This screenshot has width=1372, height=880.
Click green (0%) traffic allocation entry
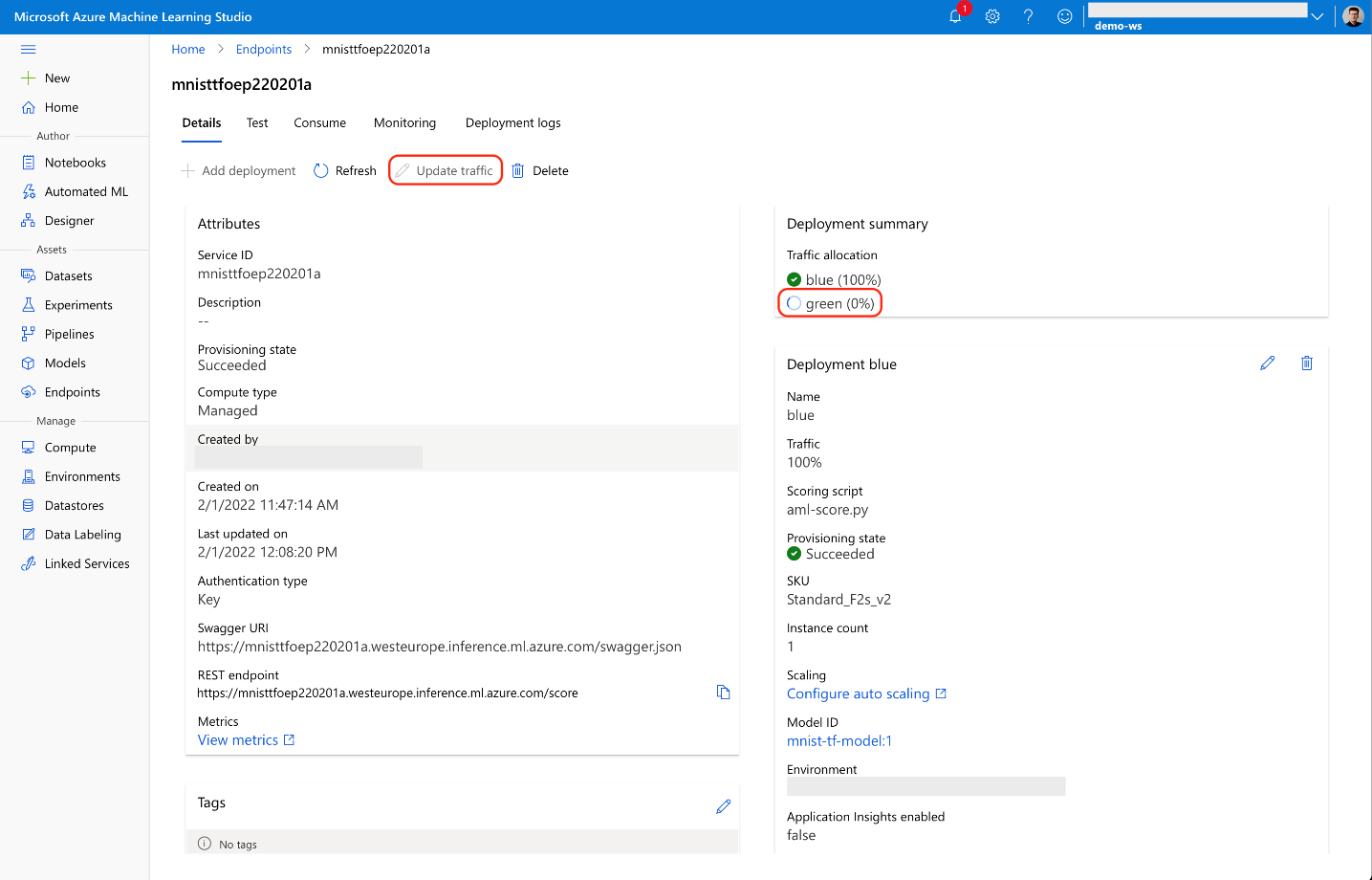(x=831, y=303)
